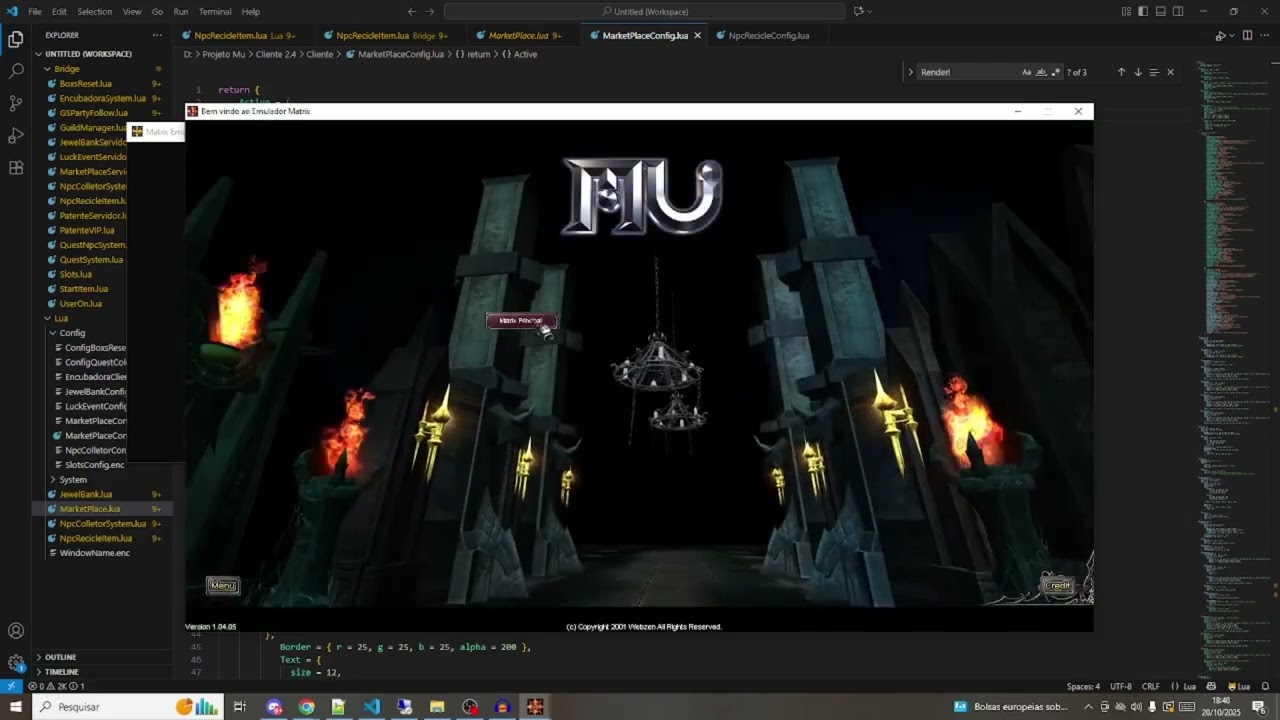Click the Copilot status icon in status bar

pyautogui.click(x=1212, y=687)
